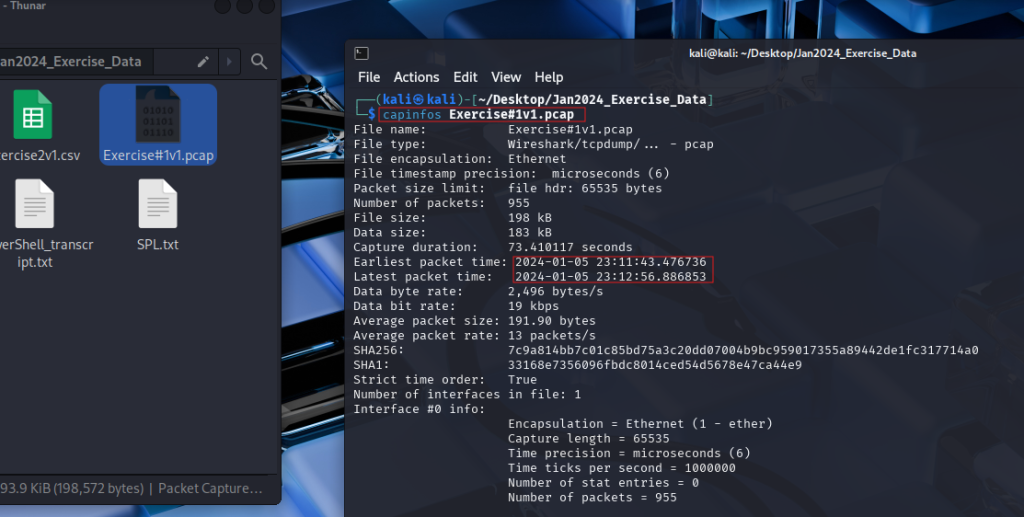
Task: Click the middle Thunar window control button
Action: 244,6
